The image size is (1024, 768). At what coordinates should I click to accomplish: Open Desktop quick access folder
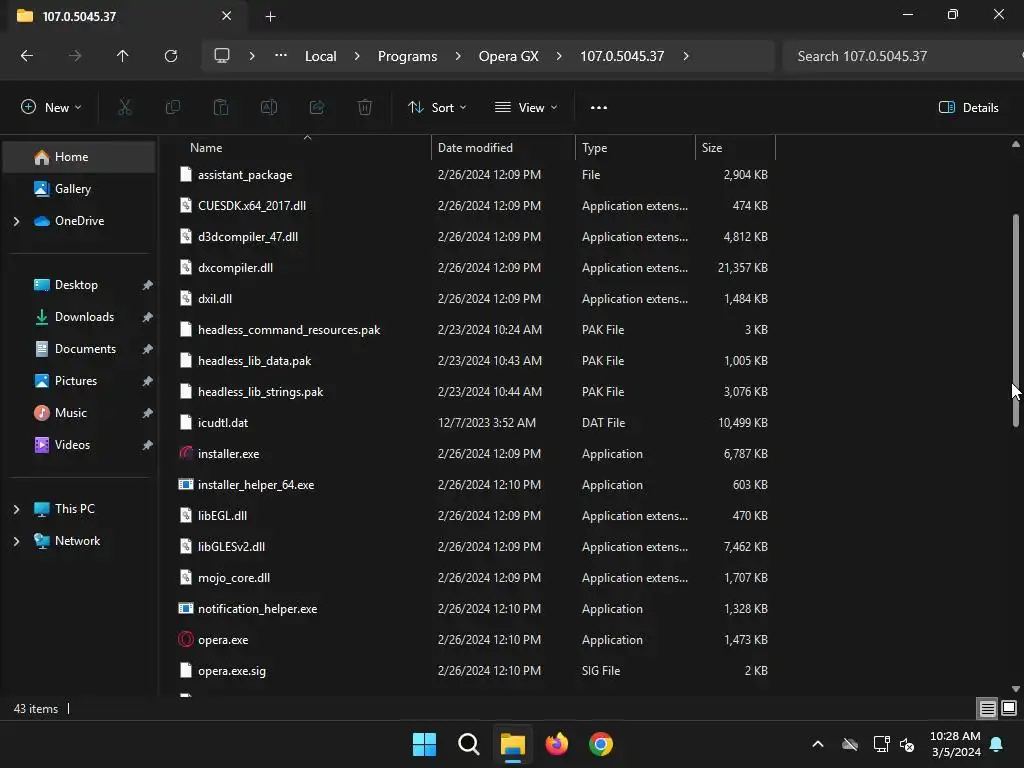(x=78, y=285)
